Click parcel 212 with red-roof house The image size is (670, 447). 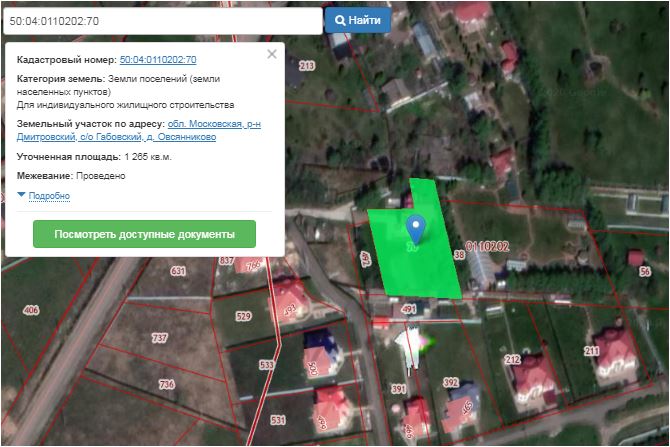[x=513, y=359]
